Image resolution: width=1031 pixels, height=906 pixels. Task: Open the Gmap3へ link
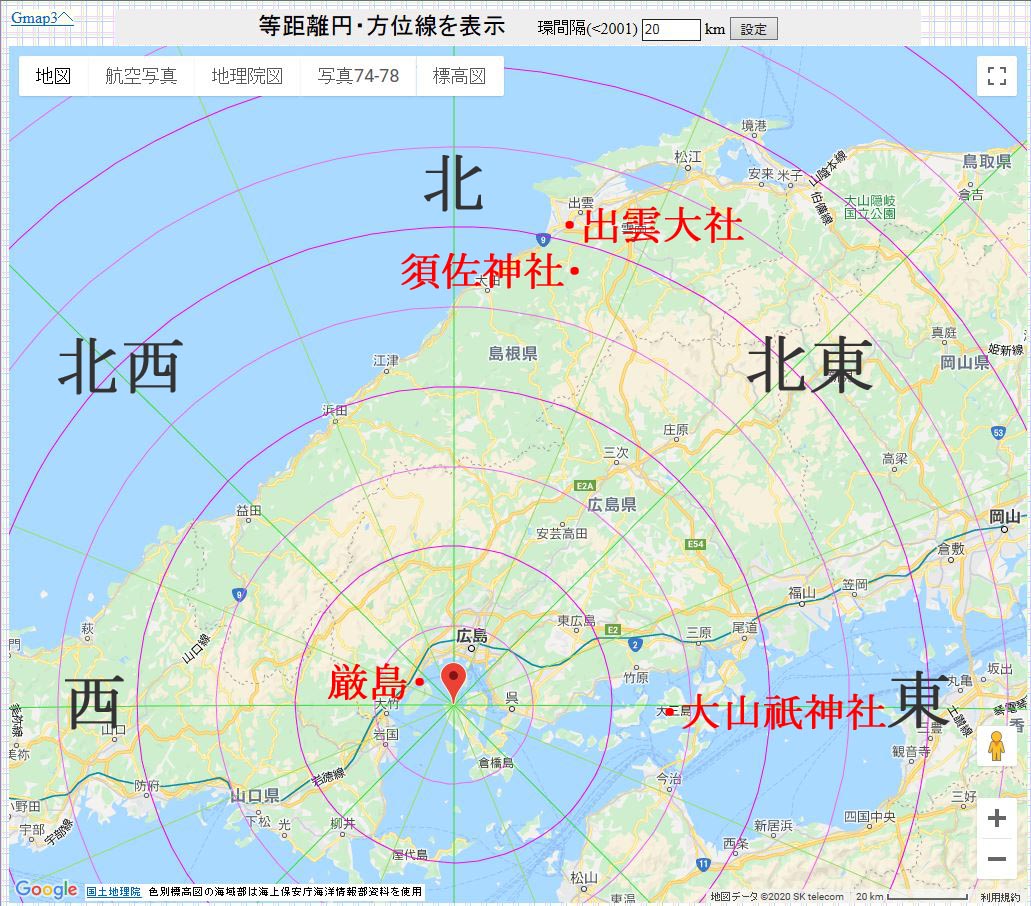tap(42, 18)
